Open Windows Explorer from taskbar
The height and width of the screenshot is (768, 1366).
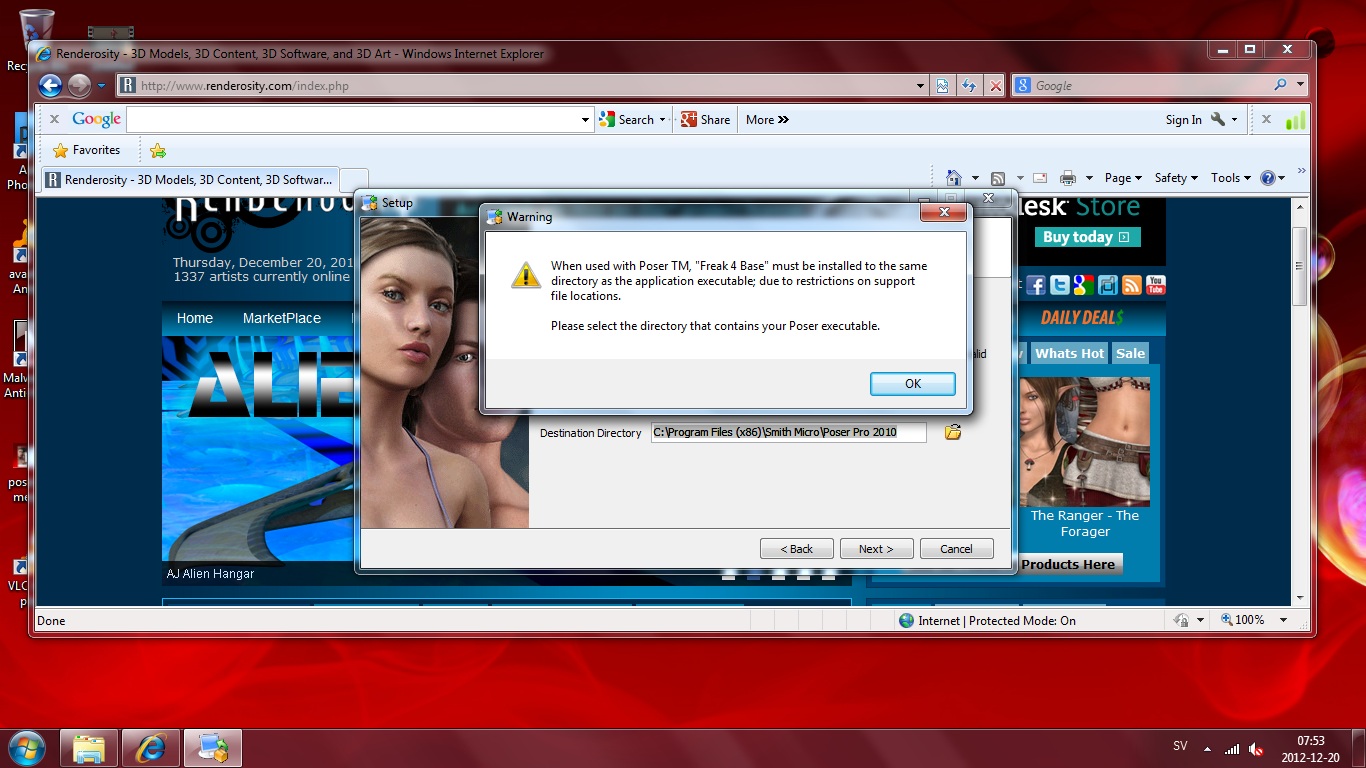point(88,748)
